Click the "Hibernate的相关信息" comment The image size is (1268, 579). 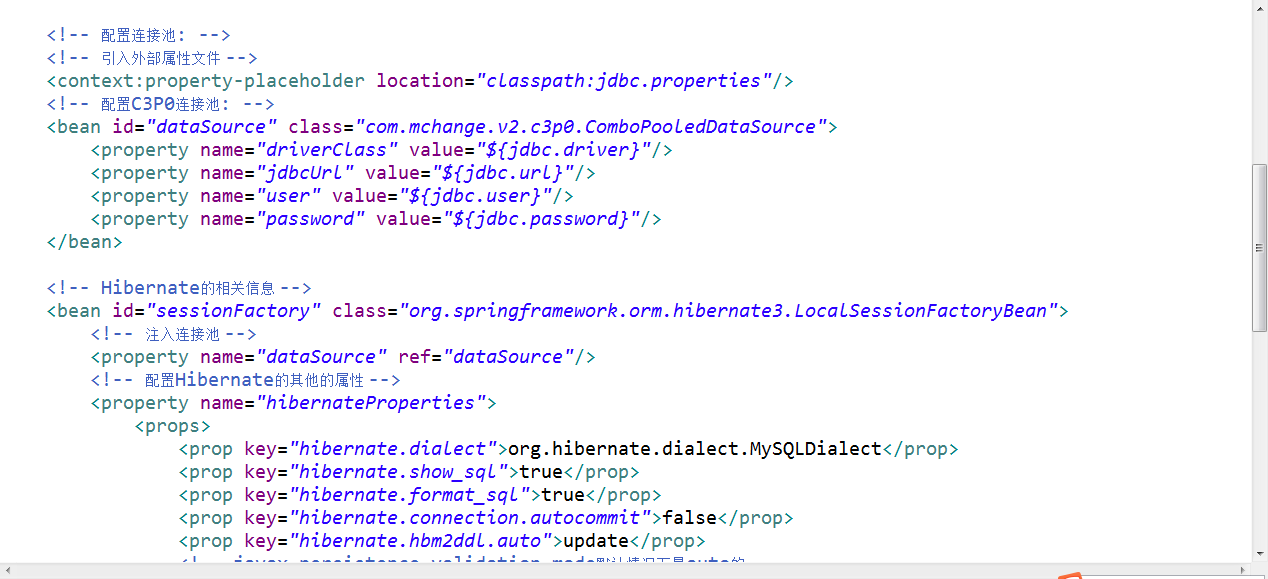pos(179,288)
